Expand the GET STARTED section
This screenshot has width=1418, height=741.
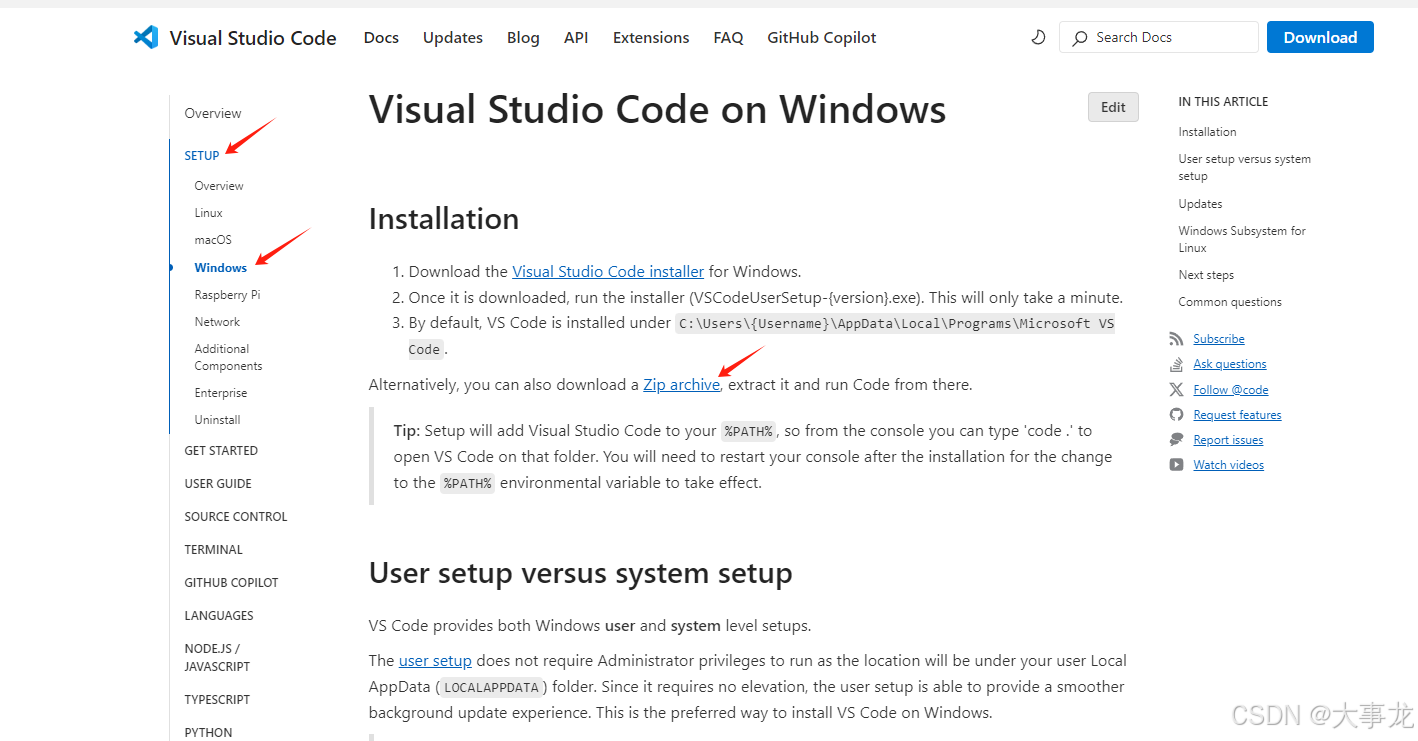(x=221, y=451)
